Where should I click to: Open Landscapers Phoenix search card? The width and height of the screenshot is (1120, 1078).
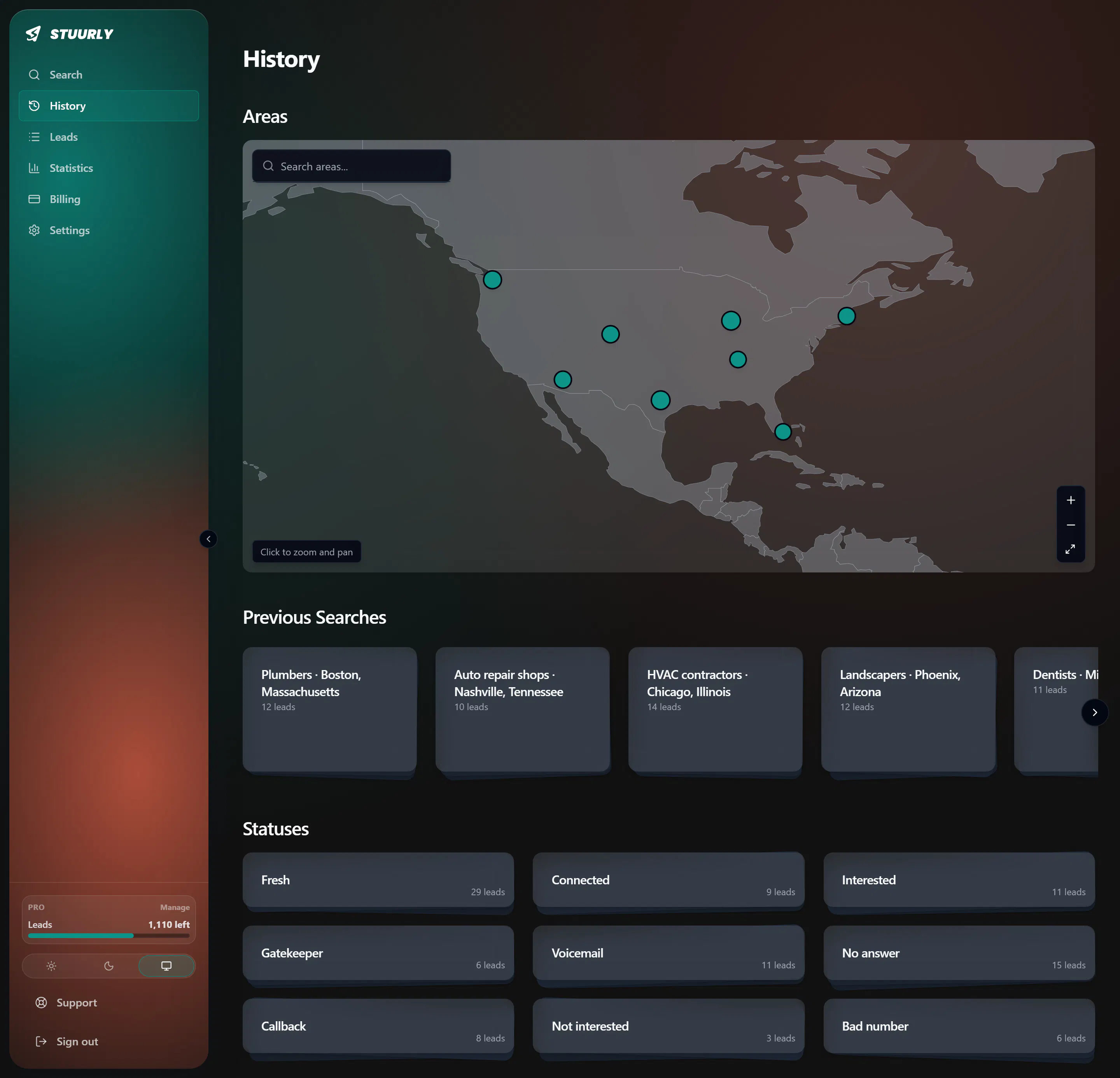click(908, 709)
